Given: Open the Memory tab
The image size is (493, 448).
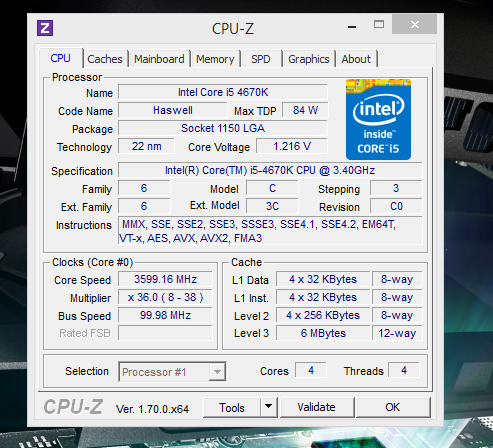Looking at the screenshot, I should click(x=215, y=59).
